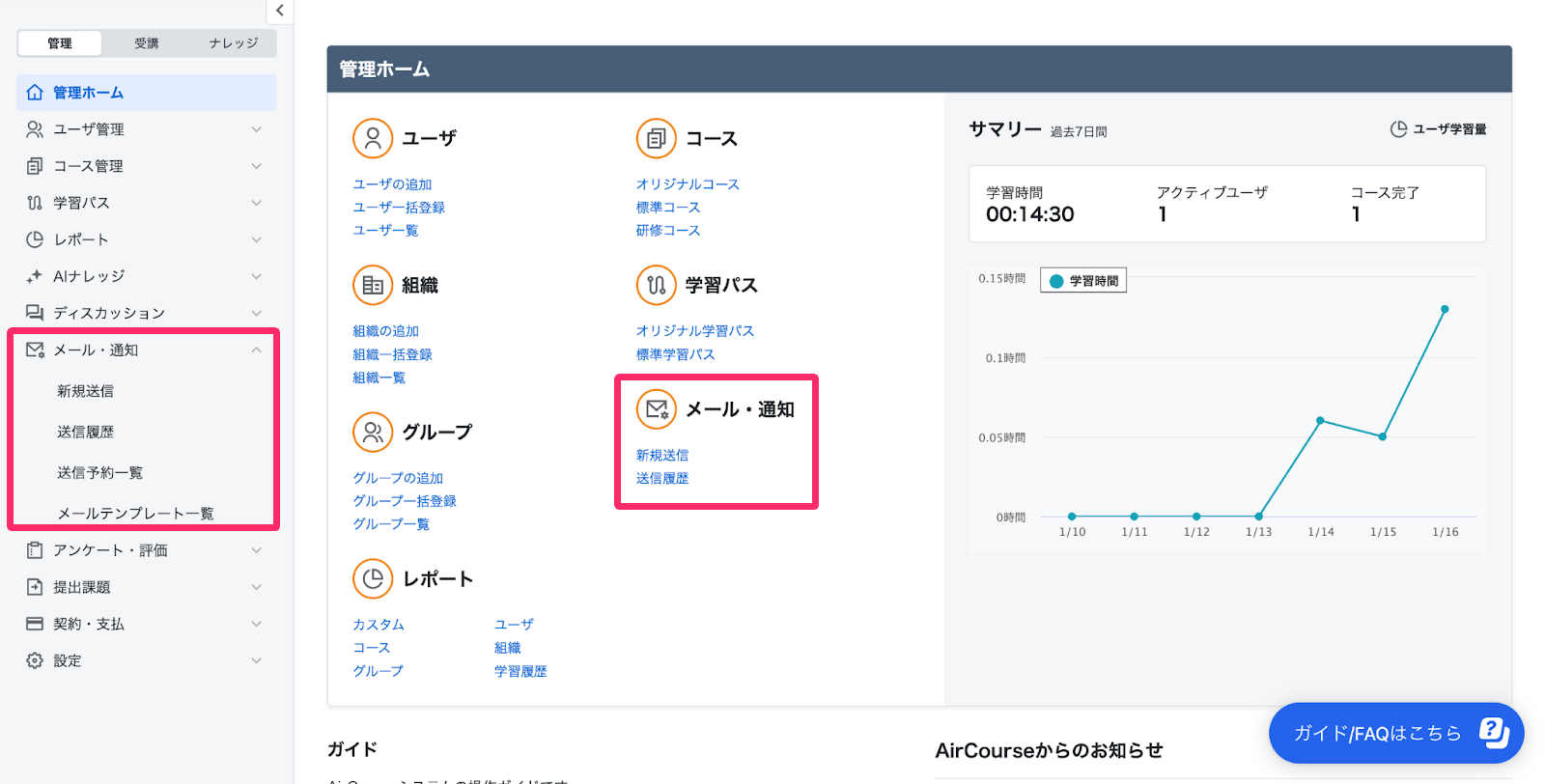Click 送信履歴 link under メール・通知 card
The image size is (1545, 784).
pos(662,478)
